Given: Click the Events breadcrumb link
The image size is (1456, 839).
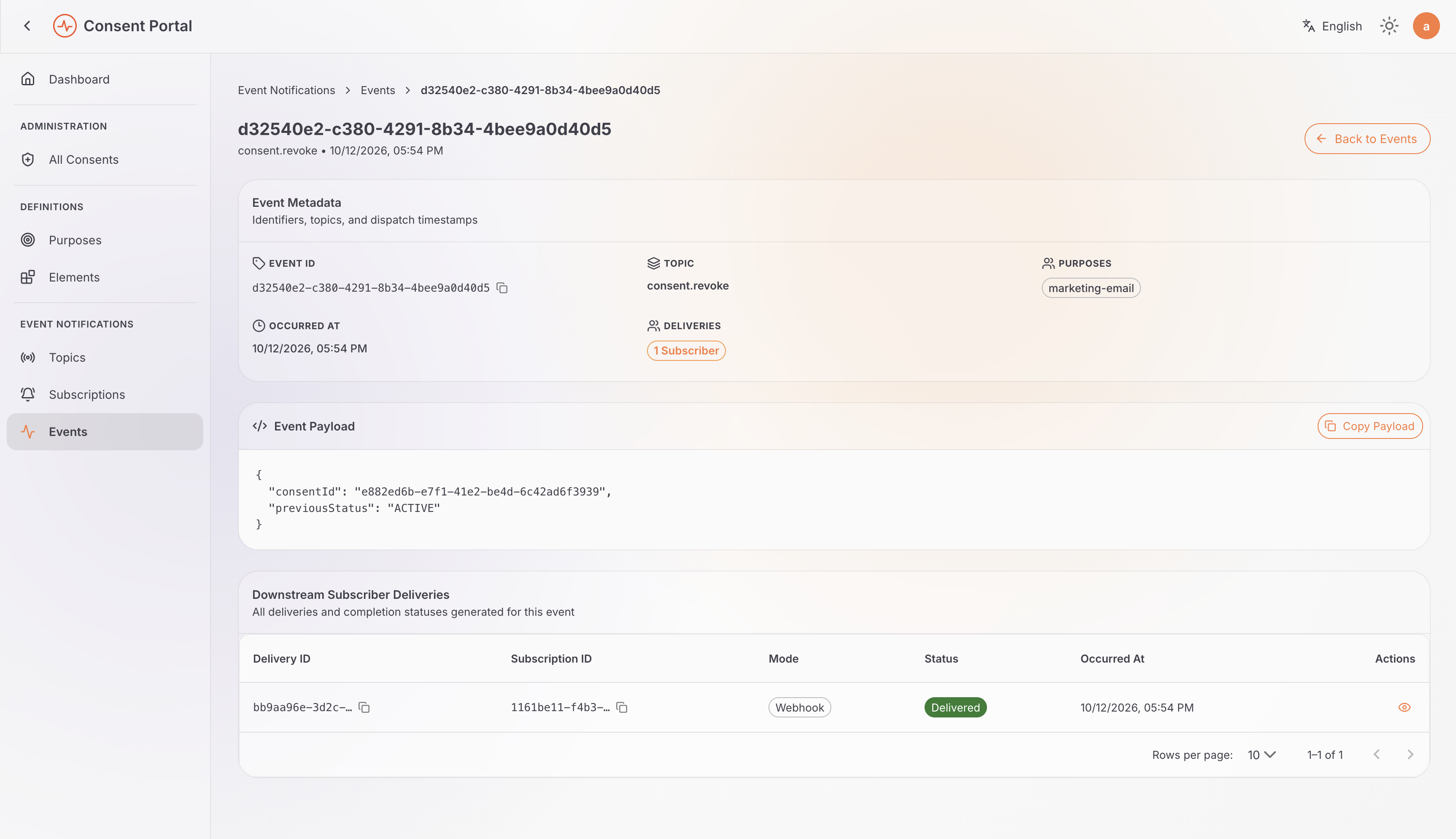Looking at the screenshot, I should [x=377, y=90].
